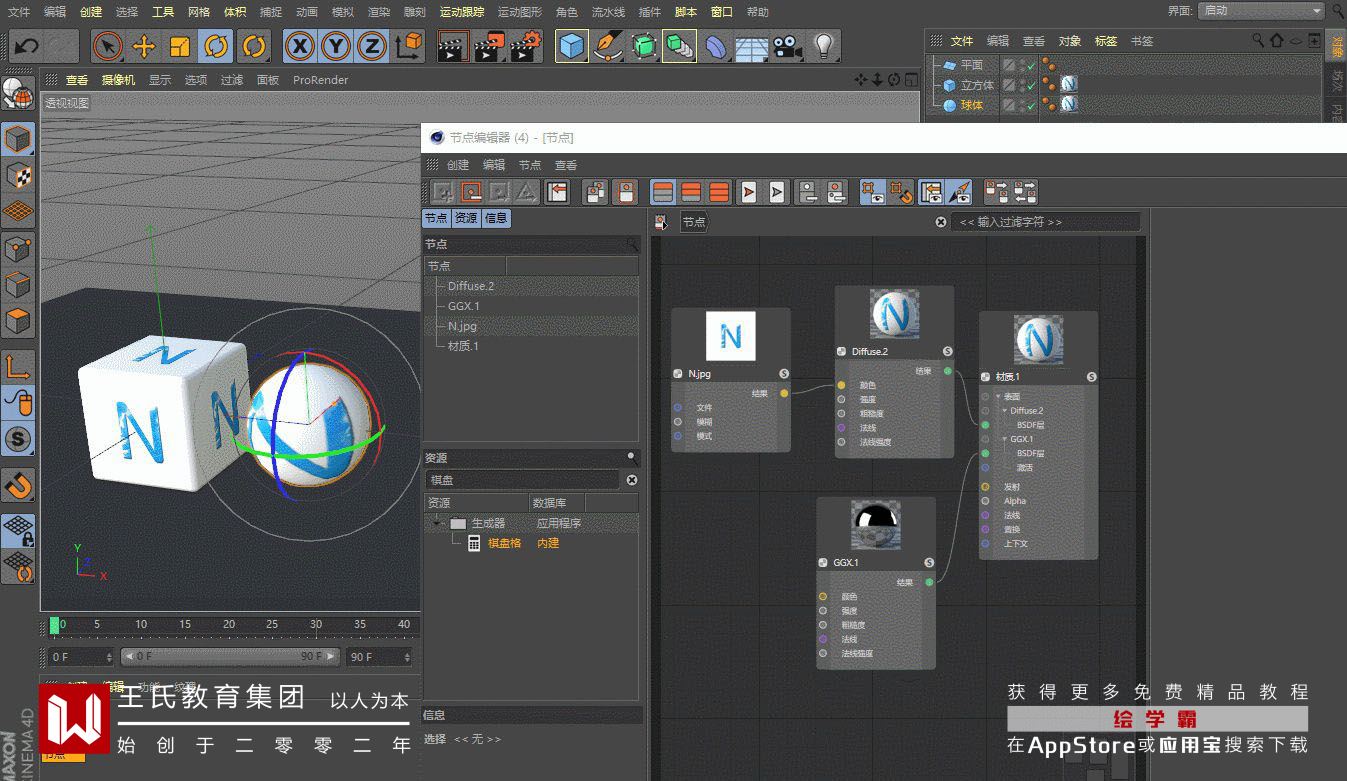Click the Texture mode checkered cube icon

tap(18, 175)
